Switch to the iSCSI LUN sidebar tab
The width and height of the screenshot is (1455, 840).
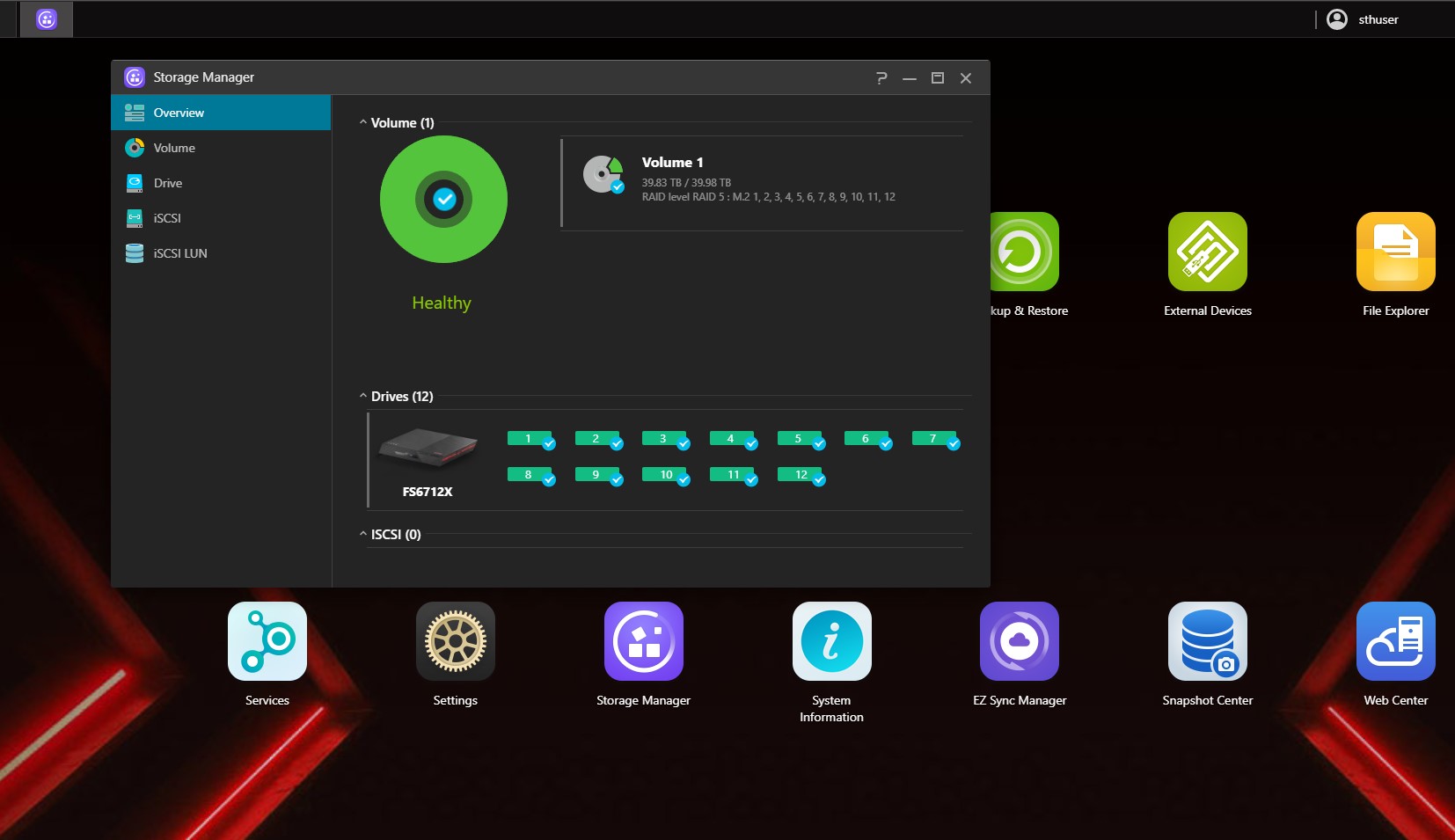coord(221,253)
